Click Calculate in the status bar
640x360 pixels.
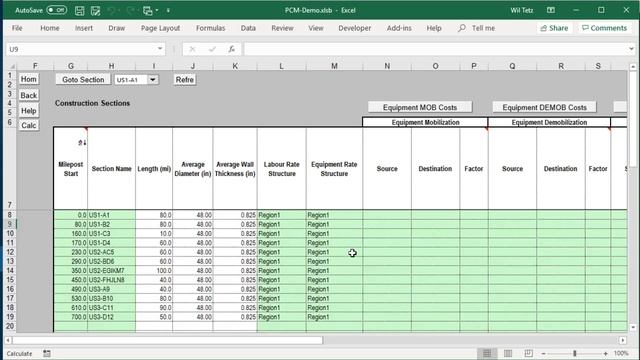click(x=19, y=354)
